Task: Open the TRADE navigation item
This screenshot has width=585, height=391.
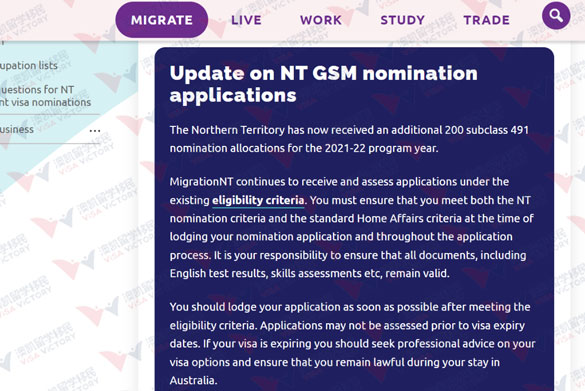Action: [x=487, y=20]
